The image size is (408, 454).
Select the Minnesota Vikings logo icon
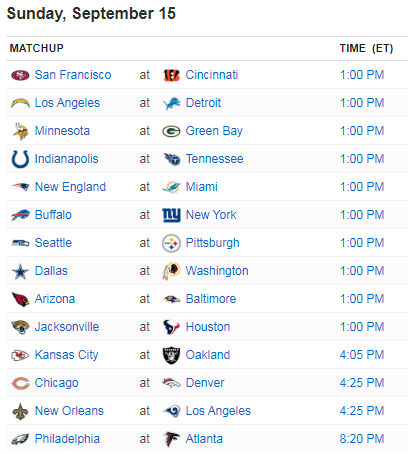click(x=20, y=131)
